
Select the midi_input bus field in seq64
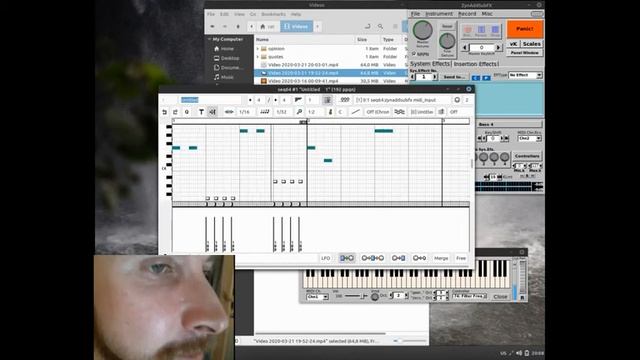coord(402,100)
